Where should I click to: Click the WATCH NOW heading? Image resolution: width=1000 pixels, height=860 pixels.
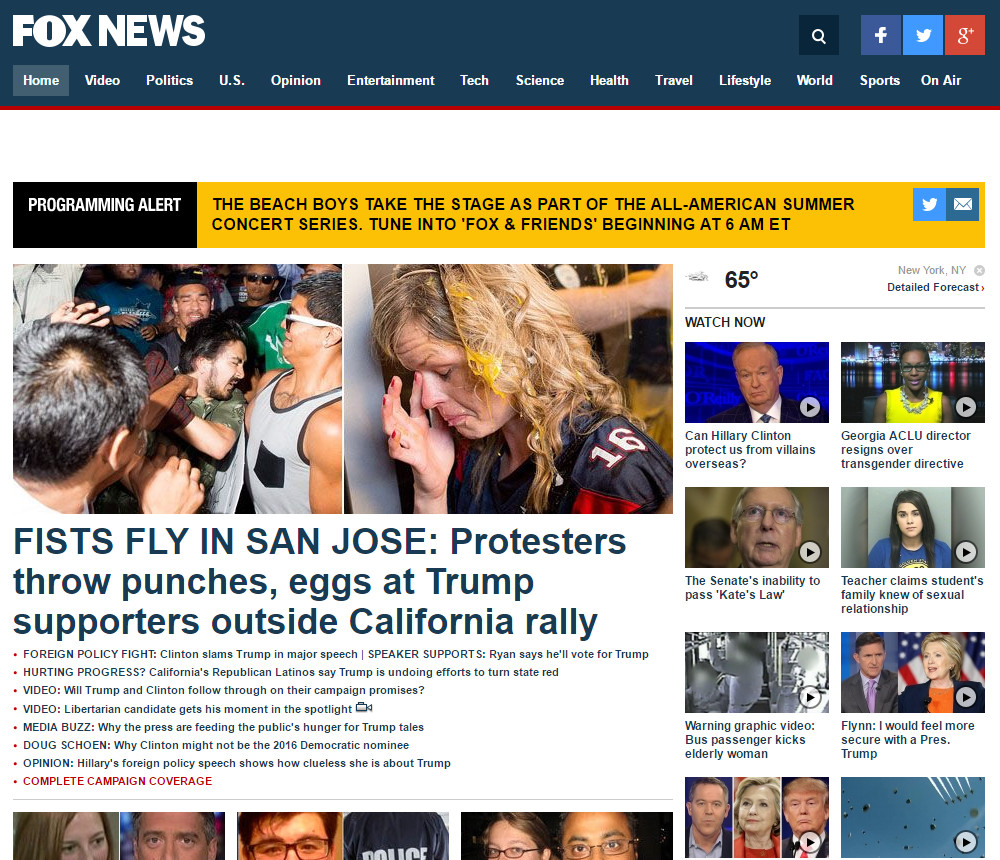(x=725, y=322)
